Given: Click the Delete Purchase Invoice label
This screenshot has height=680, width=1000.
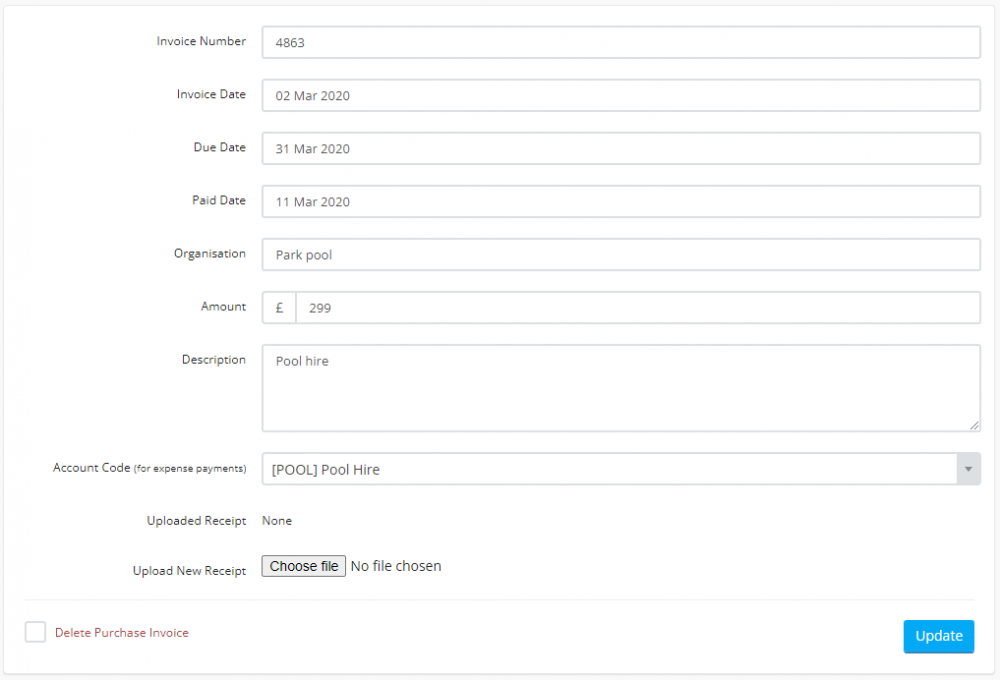Looking at the screenshot, I should (122, 632).
